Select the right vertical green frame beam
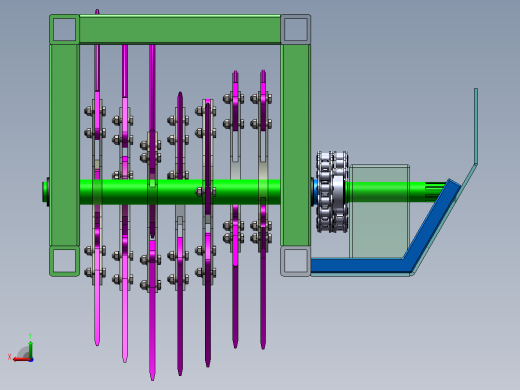The width and height of the screenshot is (520, 390). click(x=296, y=145)
